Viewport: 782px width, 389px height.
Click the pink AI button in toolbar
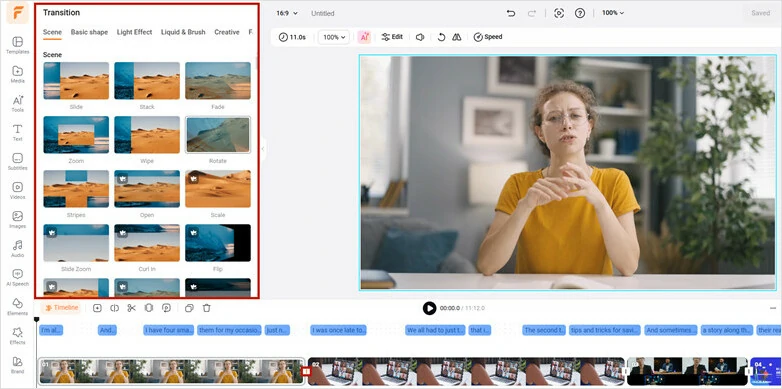click(365, 37)
